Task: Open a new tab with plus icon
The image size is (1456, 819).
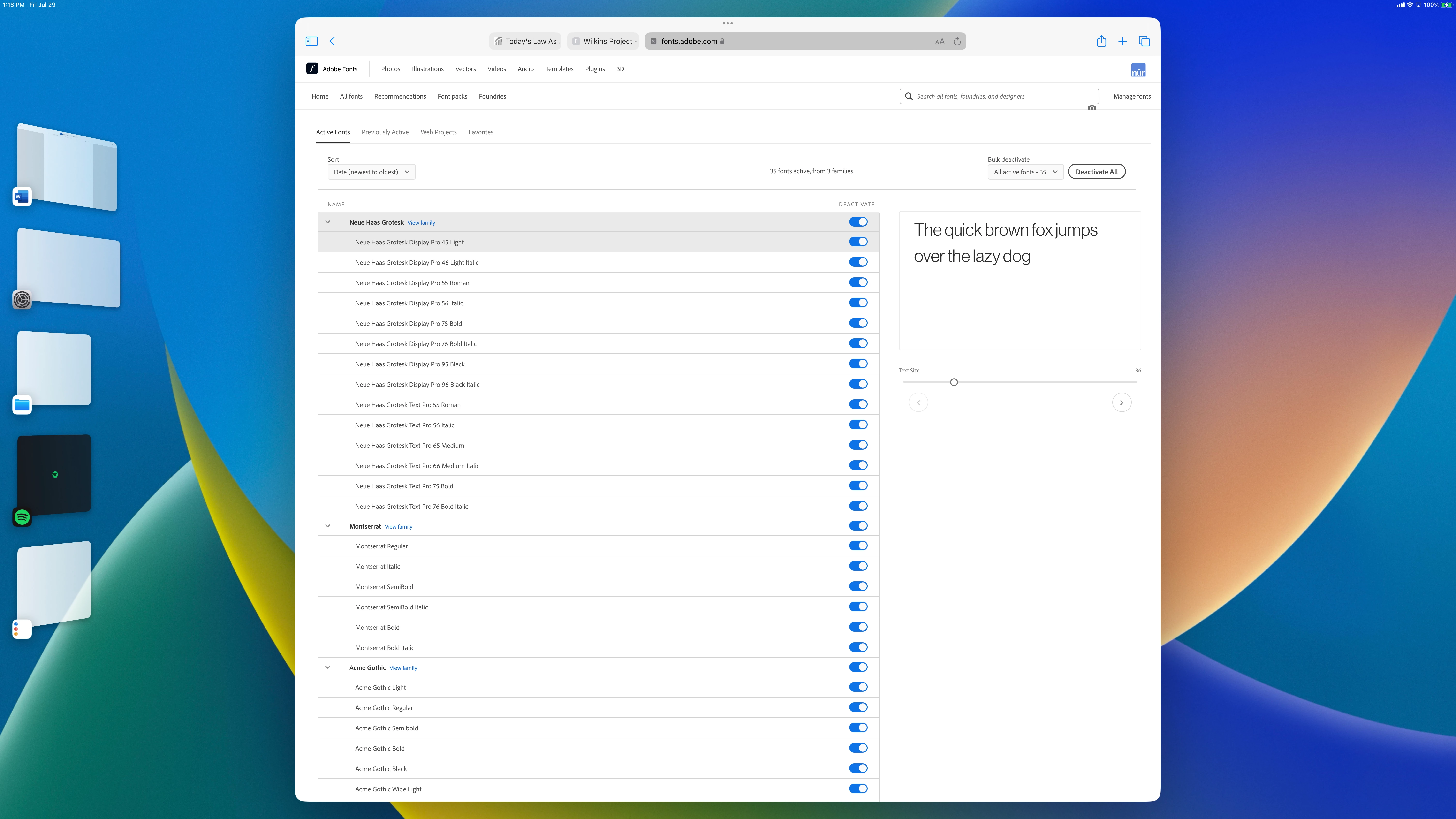Action: [1122, 41]
